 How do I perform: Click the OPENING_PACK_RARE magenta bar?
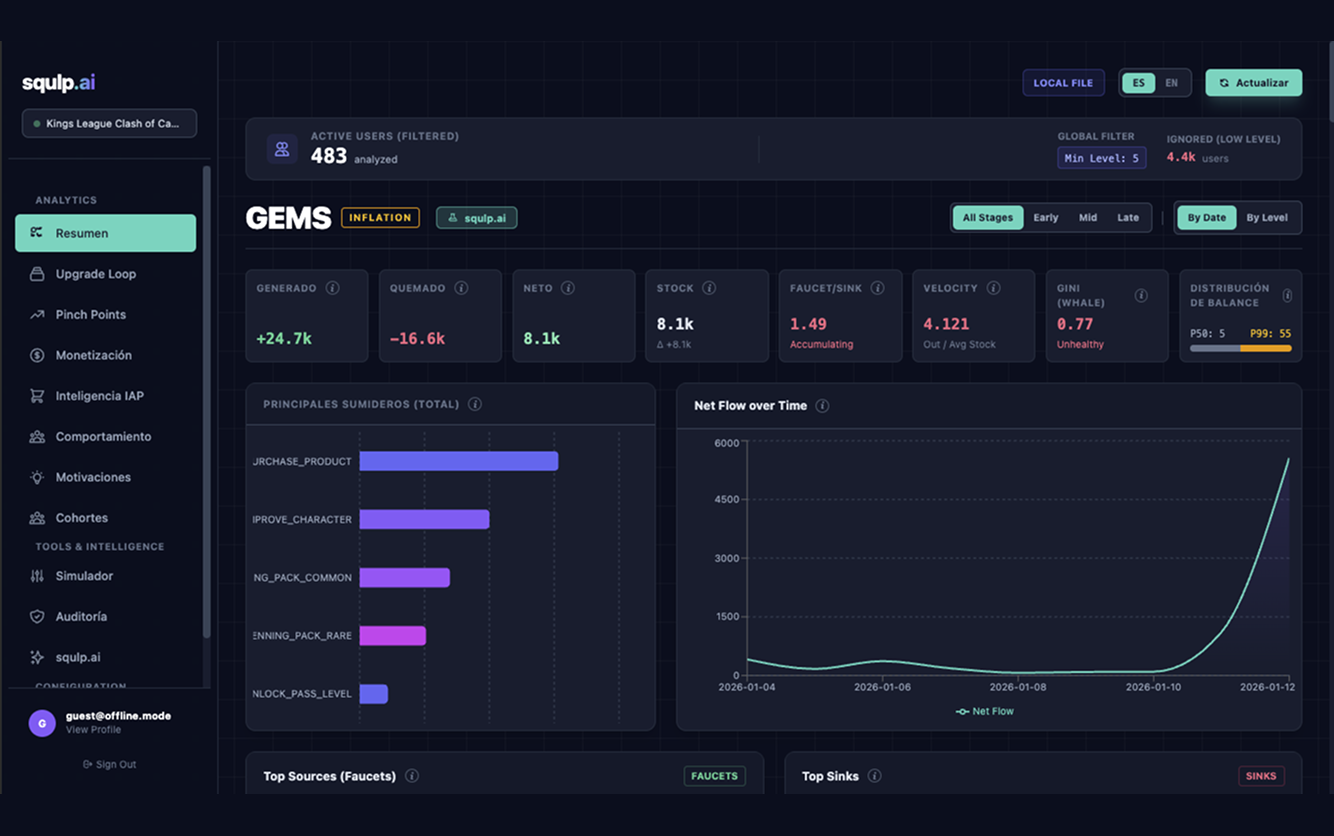393,635
